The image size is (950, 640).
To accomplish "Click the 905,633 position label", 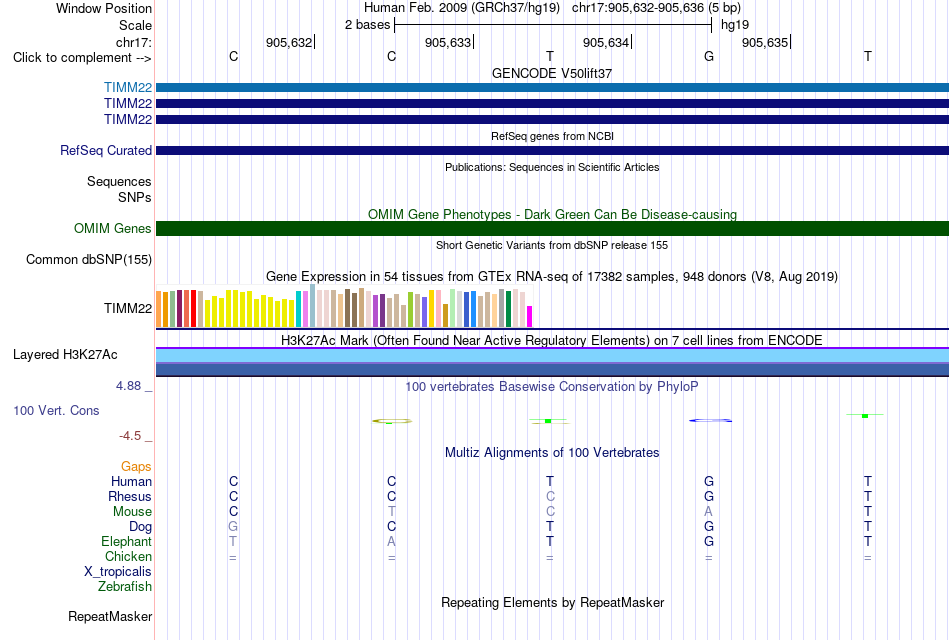I will [x=448, y=42].
